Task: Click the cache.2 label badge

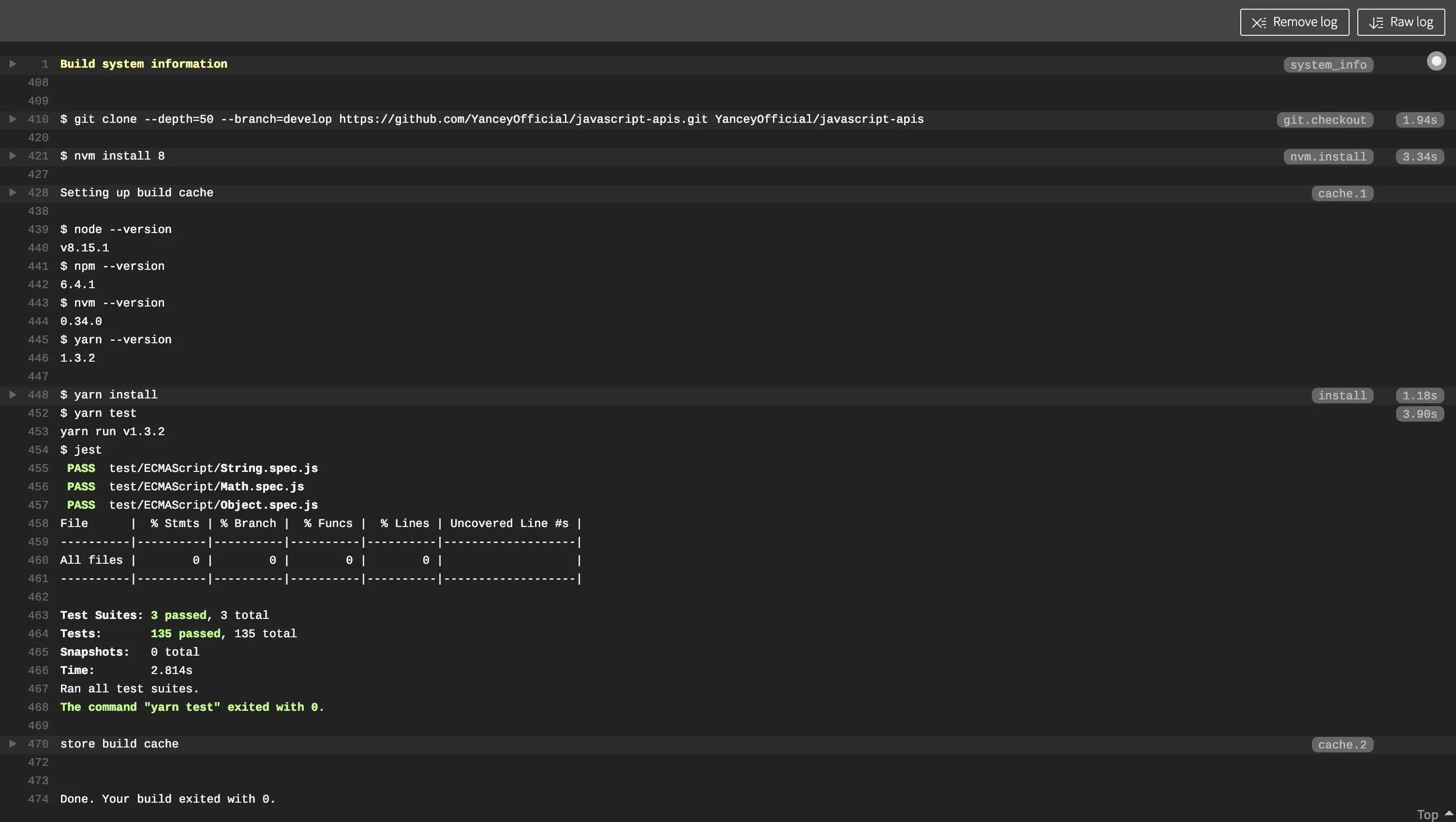Action: click(x=1342, y=745)
